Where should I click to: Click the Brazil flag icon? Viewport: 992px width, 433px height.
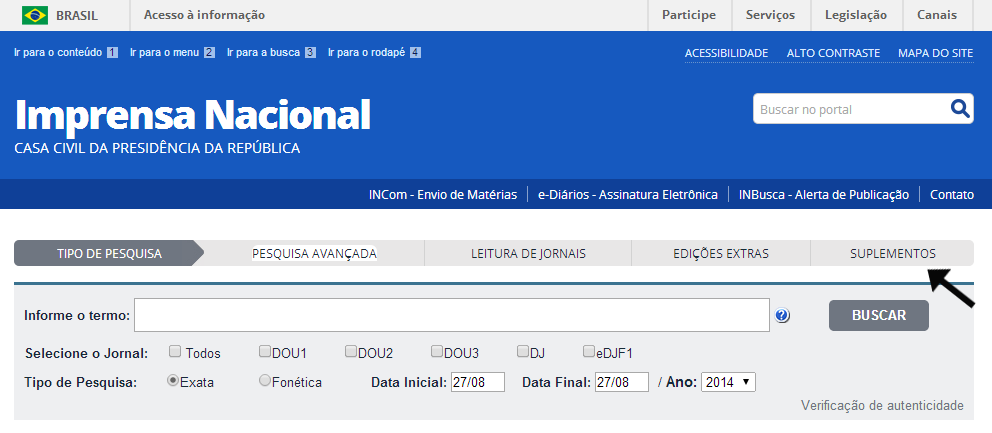pyautogui.click(x=35, y=15)
